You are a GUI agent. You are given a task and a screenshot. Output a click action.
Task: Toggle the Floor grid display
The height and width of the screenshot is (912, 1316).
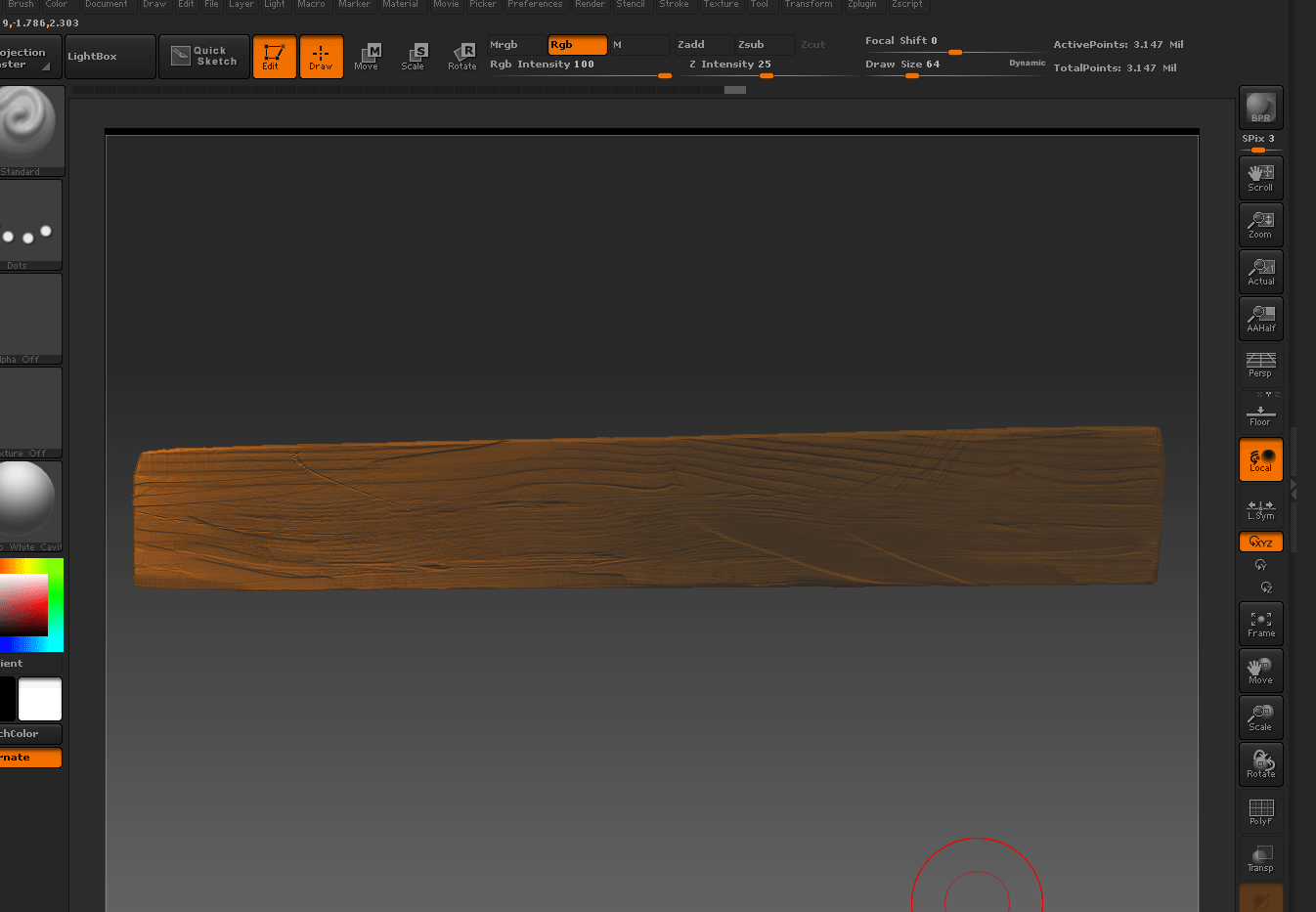tap(1260, 412)
